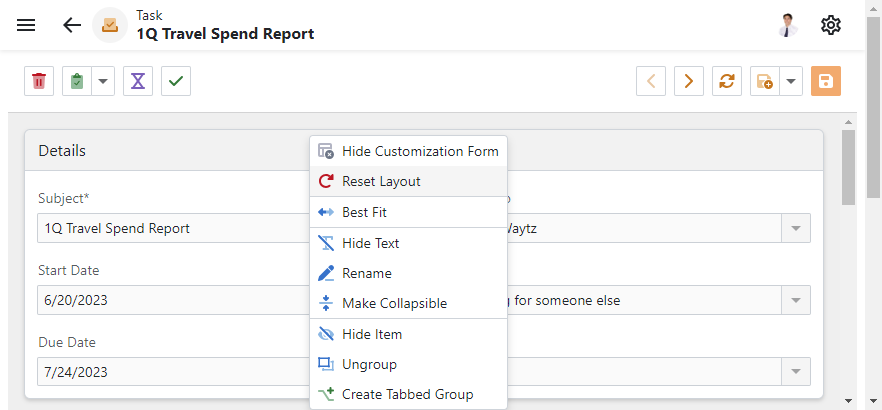Click the Due Date input field
This screenshot has height=410, width=882.
point(170,372)
